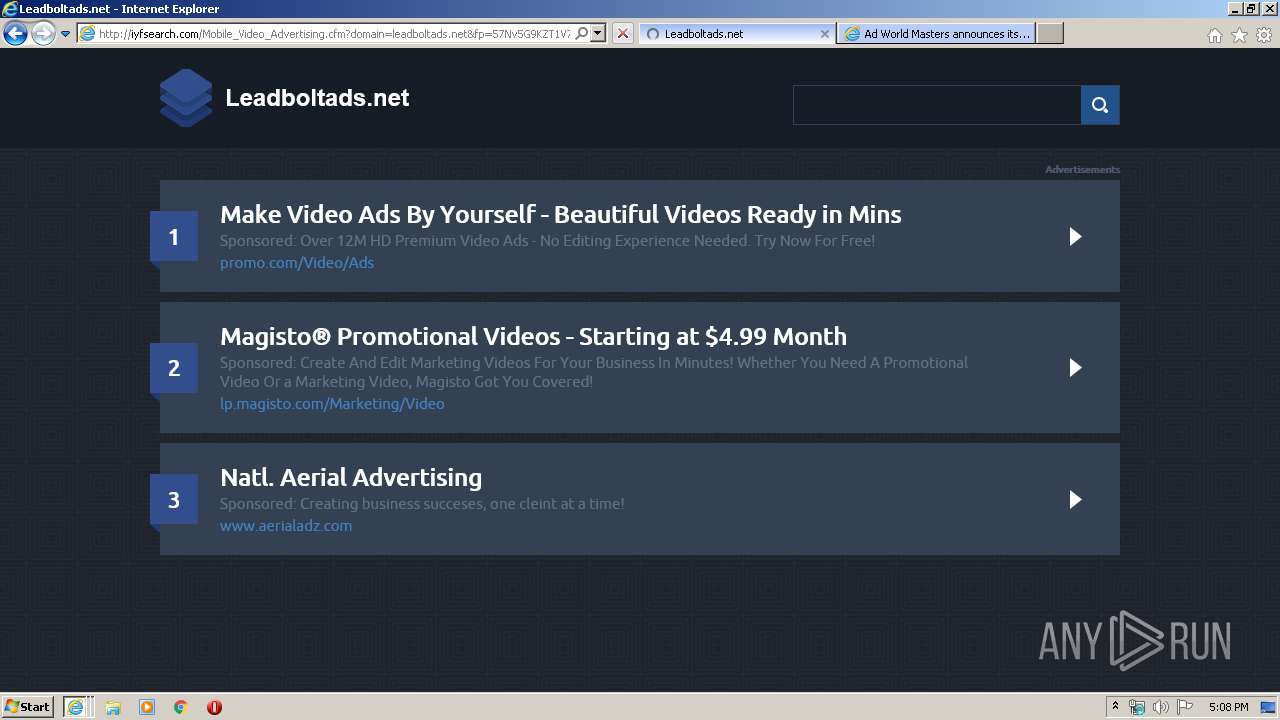The width and height of the screenshot is (1280, 720).
Task: Click the address bar search magnifier icon
Action: point(581,33)
